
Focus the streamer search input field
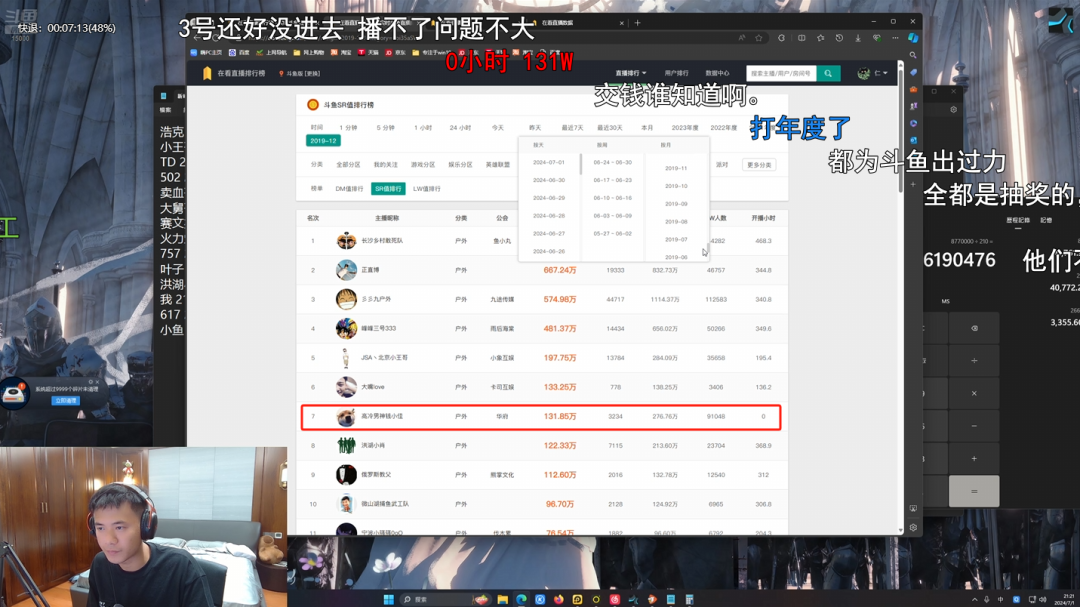781,73
